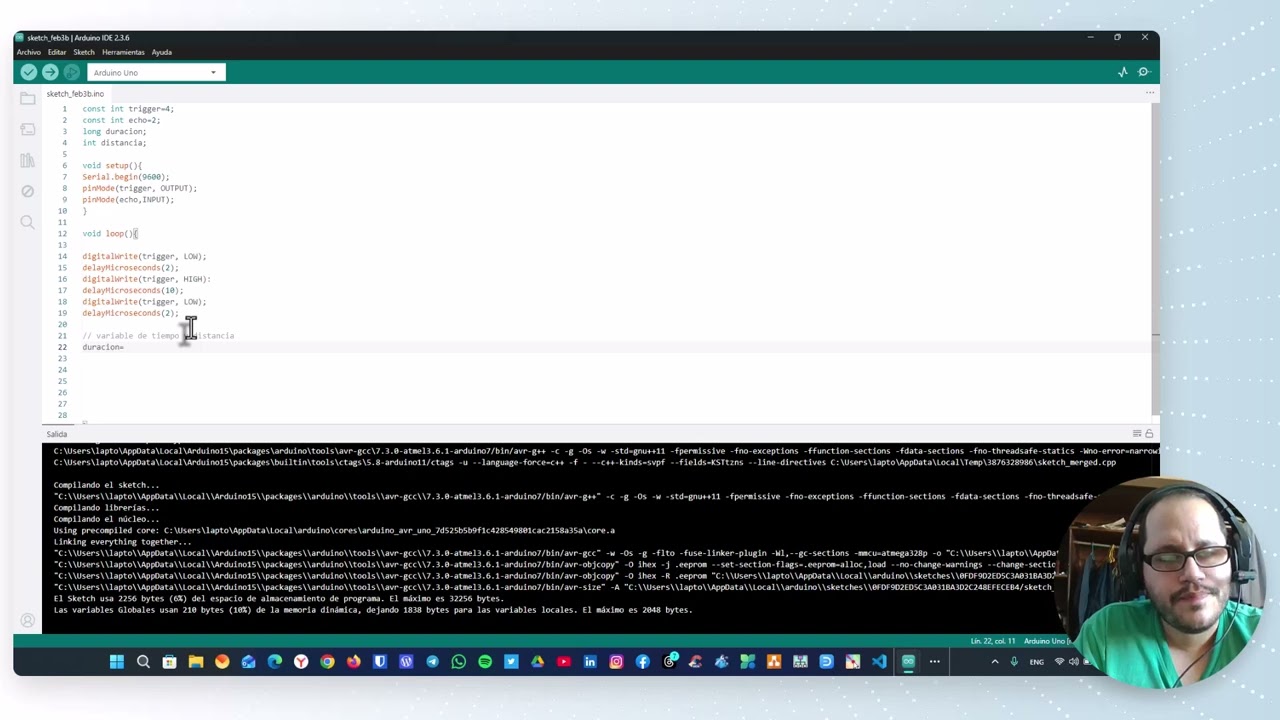Click the Upload arrow button
1280x720 pixels.
pos(50,72)
